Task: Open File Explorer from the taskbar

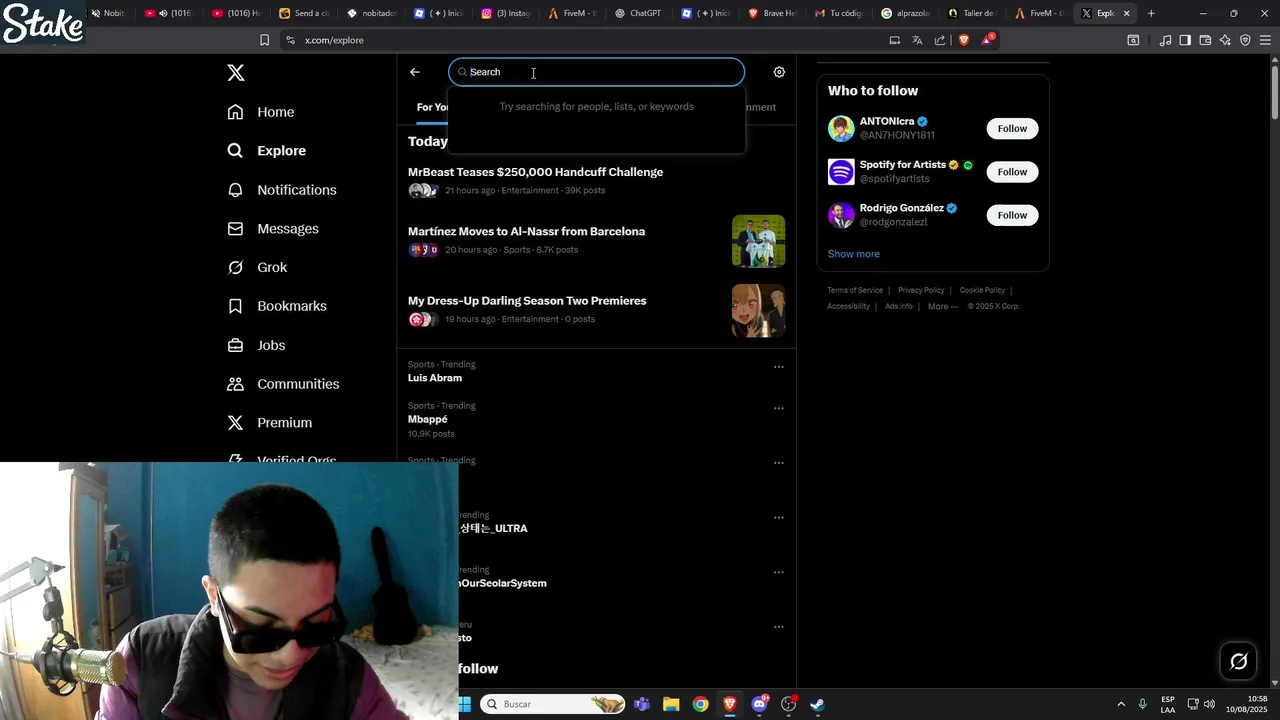Action: (x=671, y=704)
